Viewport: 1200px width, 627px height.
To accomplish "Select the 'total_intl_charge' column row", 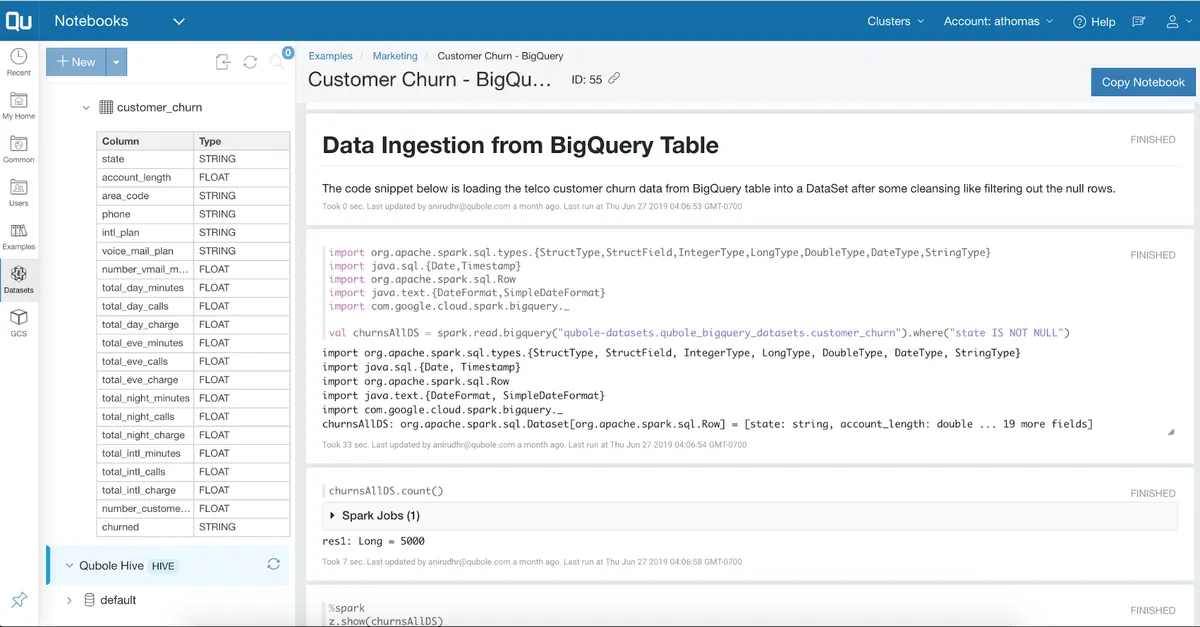I will pos(193,490).
